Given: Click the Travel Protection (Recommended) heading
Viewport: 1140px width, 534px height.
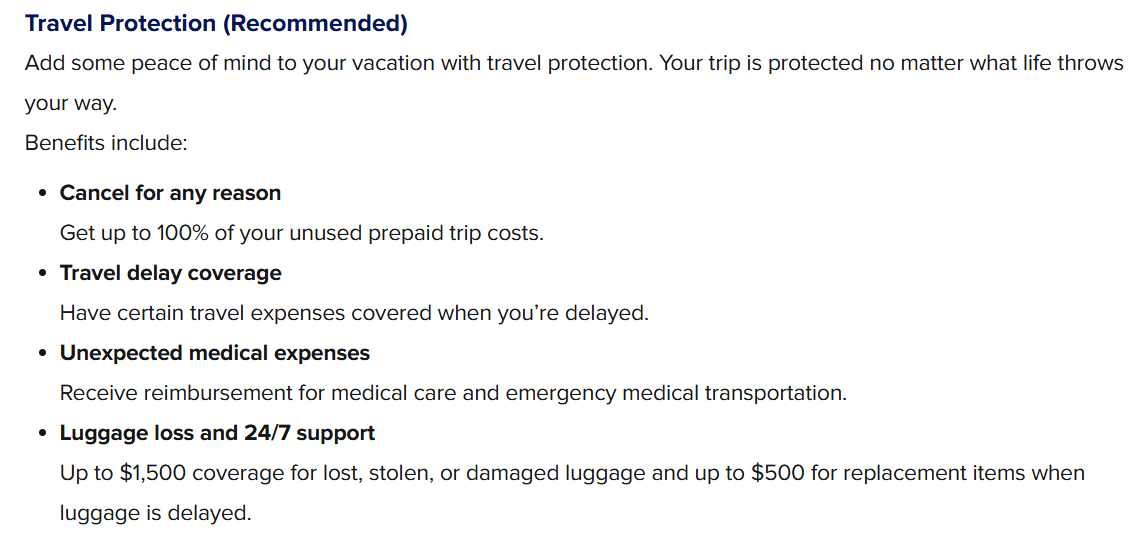Looking at the screenshot, I should click(216, 22).
